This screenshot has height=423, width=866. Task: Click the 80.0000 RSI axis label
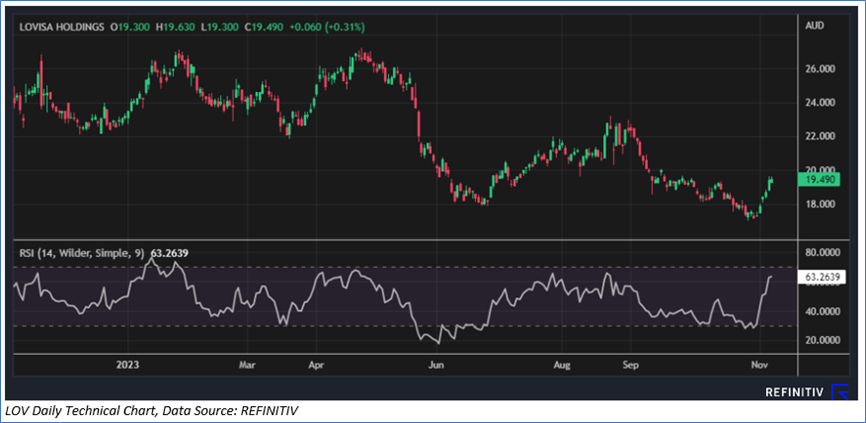822,253
